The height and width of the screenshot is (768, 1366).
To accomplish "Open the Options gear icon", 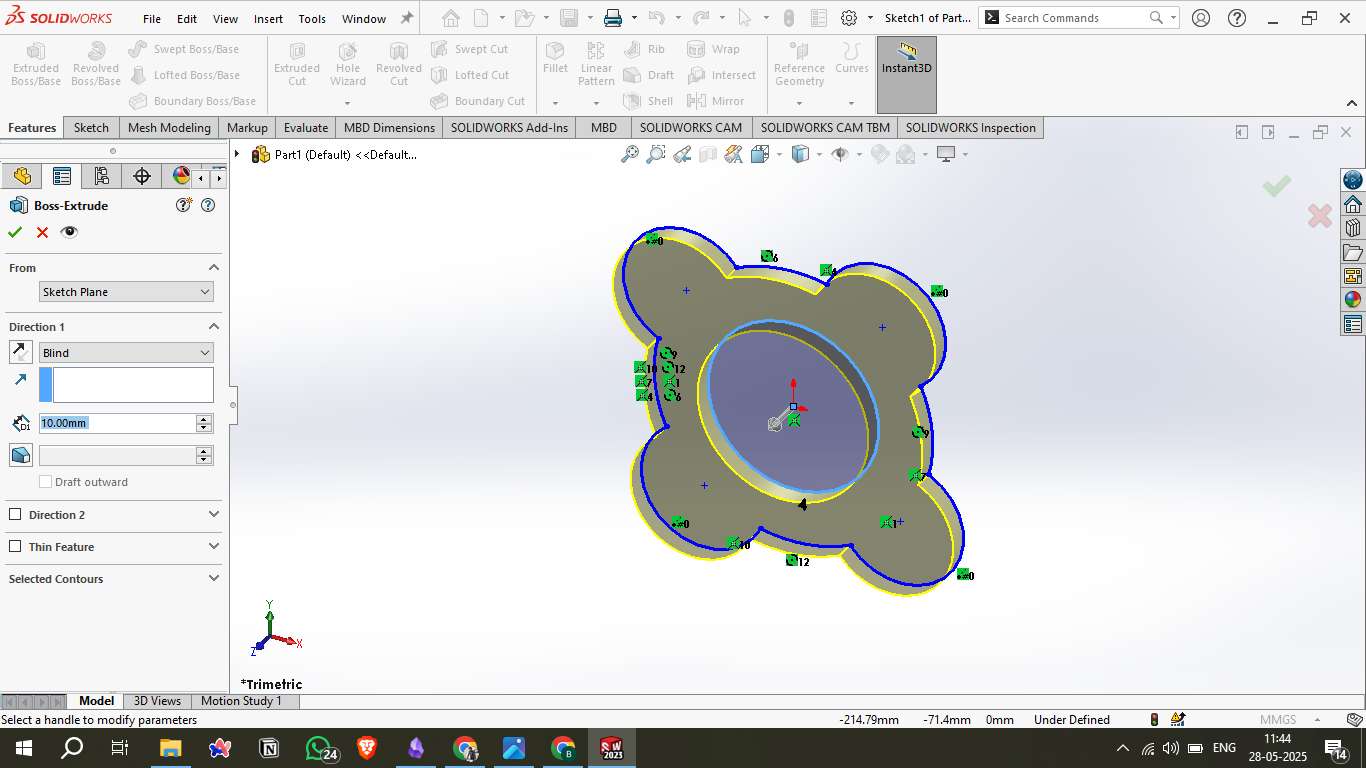I will point(849,18).
